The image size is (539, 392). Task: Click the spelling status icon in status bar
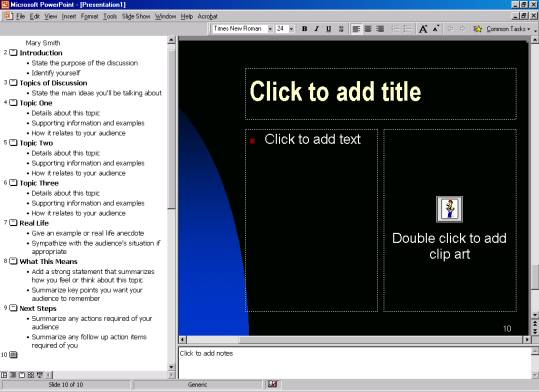pyautogui.click(x=273, y=384)
